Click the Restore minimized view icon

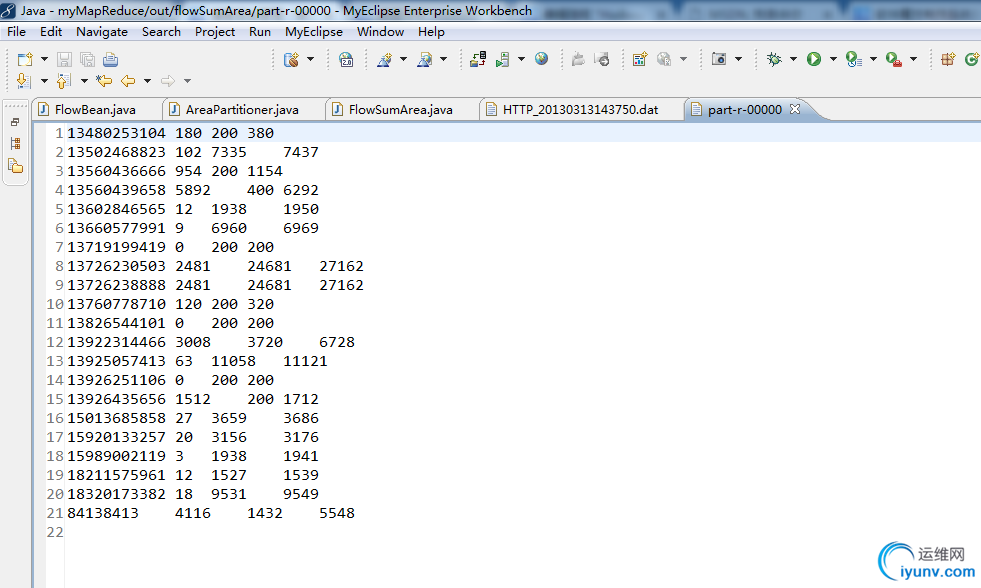click(15, 122)
